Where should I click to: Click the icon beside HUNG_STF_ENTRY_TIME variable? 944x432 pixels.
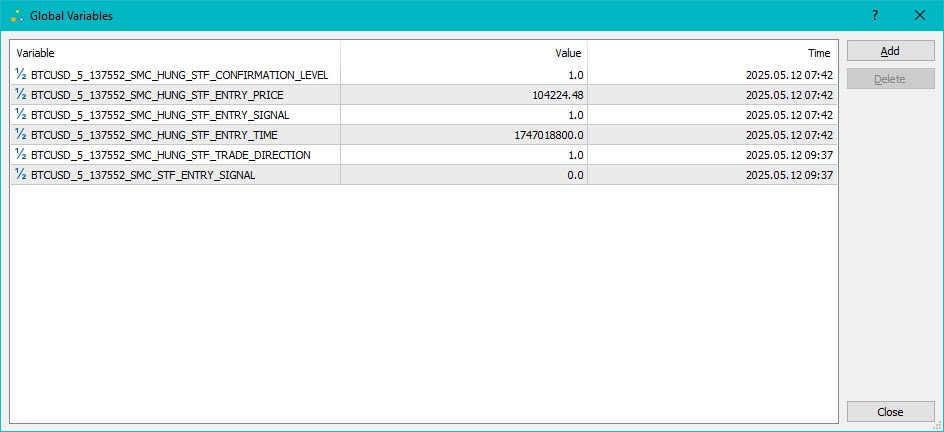(x=21, y=135)
